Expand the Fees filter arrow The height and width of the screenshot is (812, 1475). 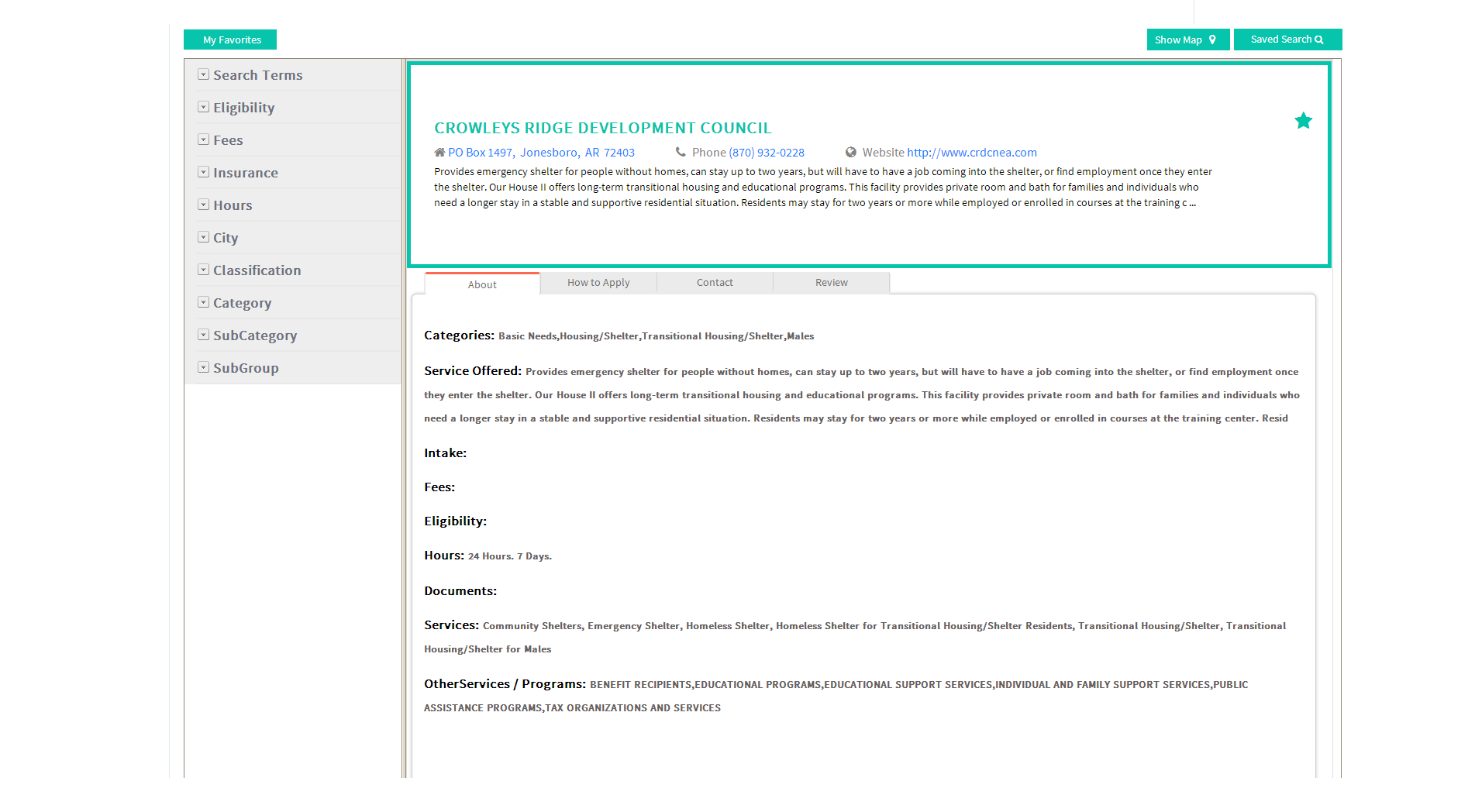pos(203,139)
